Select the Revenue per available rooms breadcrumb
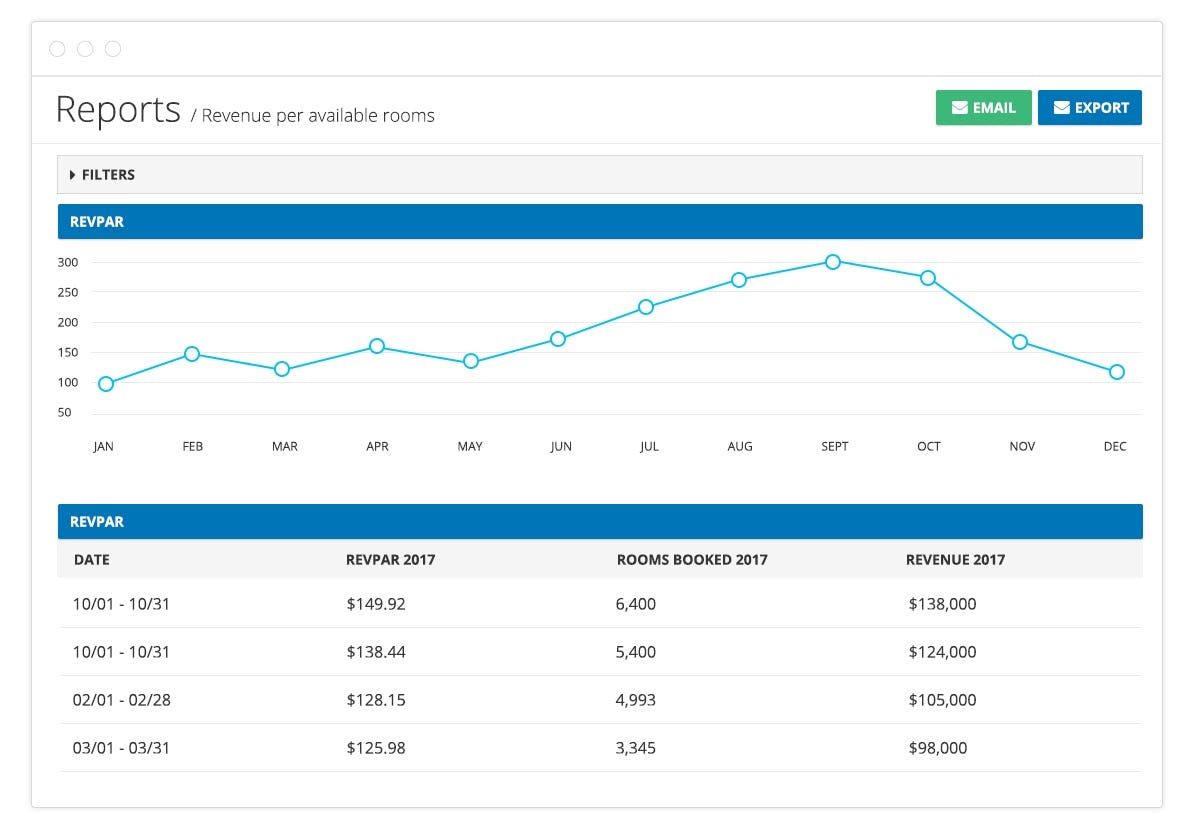This screenshot has width=1190, height=838. [318, 115]
